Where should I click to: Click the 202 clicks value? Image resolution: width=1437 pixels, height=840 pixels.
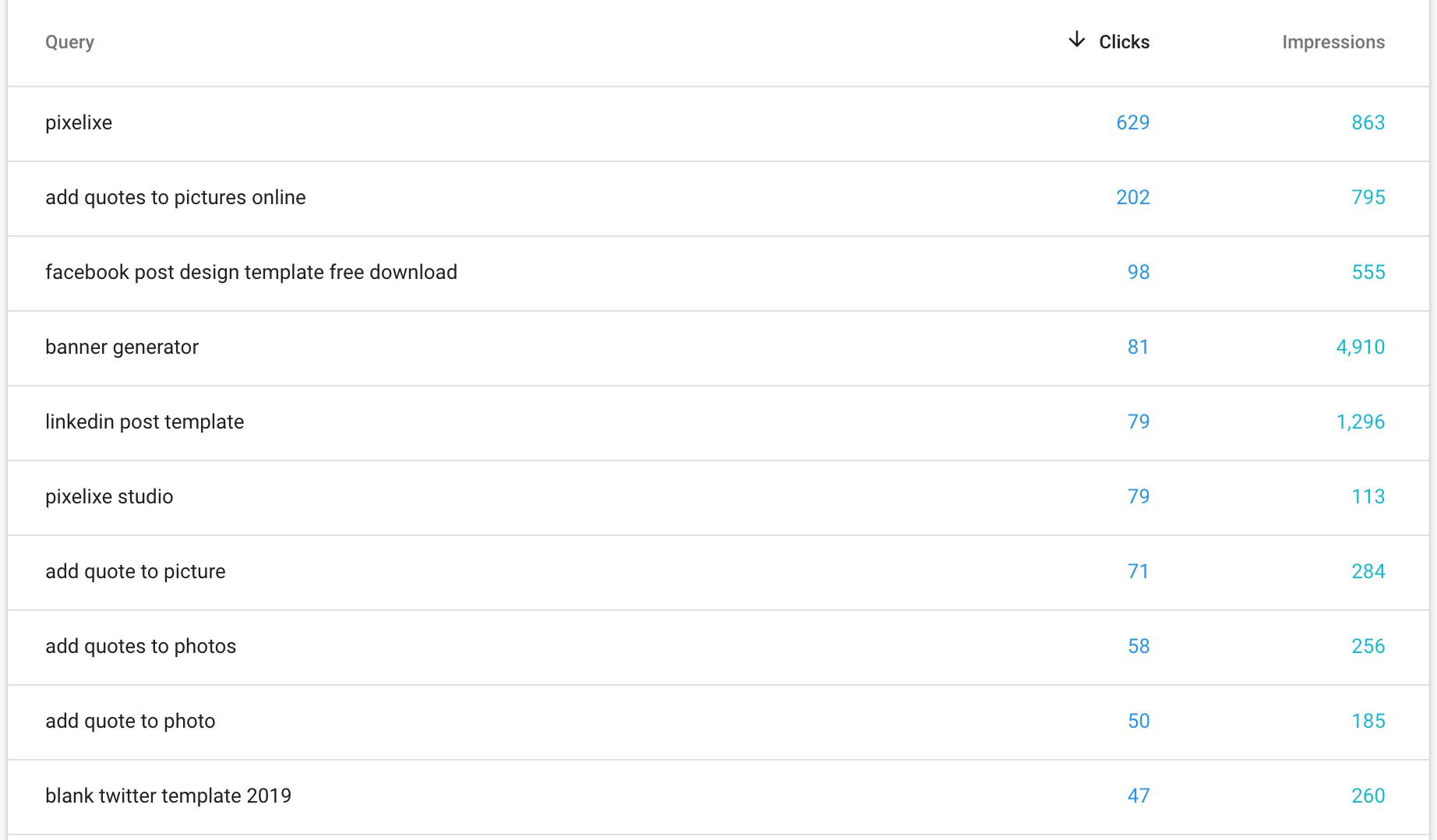click(x=1132, y=197)
